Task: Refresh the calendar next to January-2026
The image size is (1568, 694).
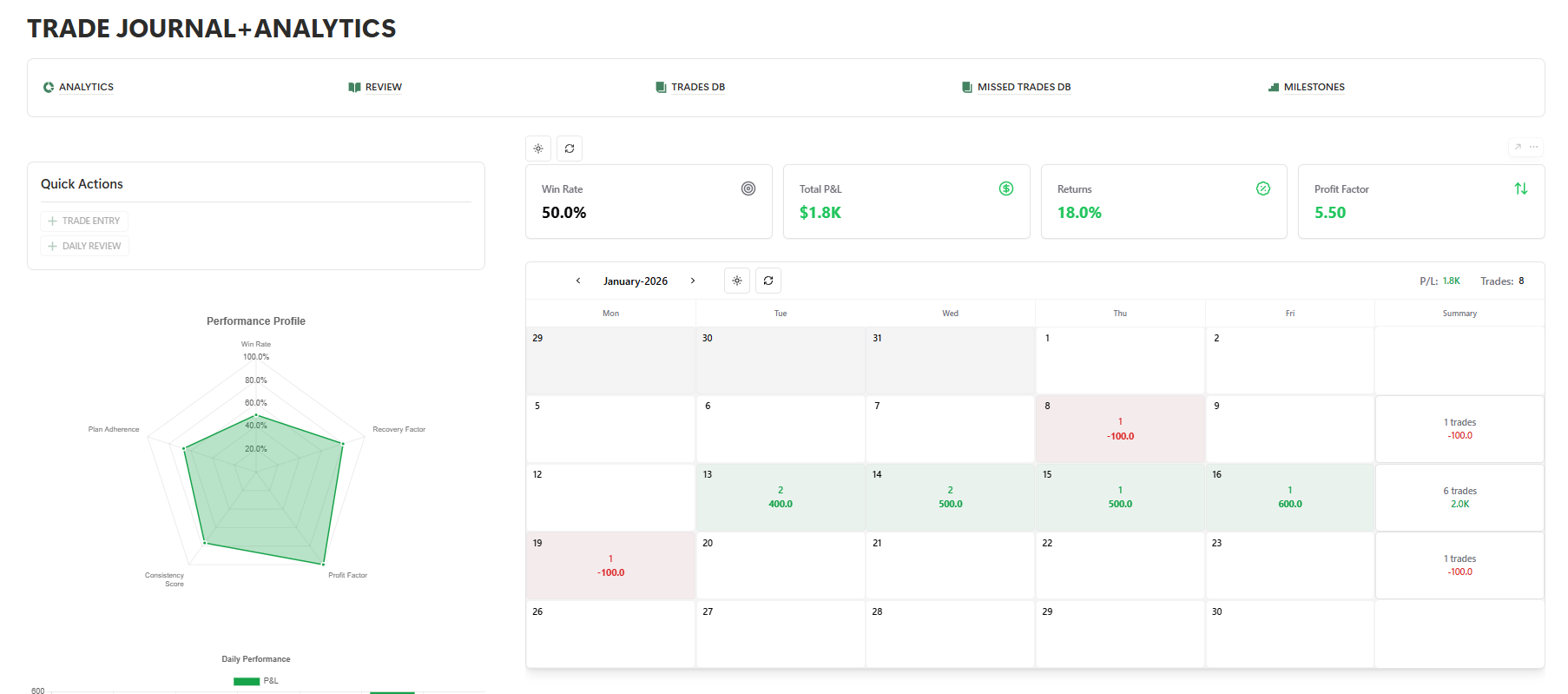Action: click(768, 281)
